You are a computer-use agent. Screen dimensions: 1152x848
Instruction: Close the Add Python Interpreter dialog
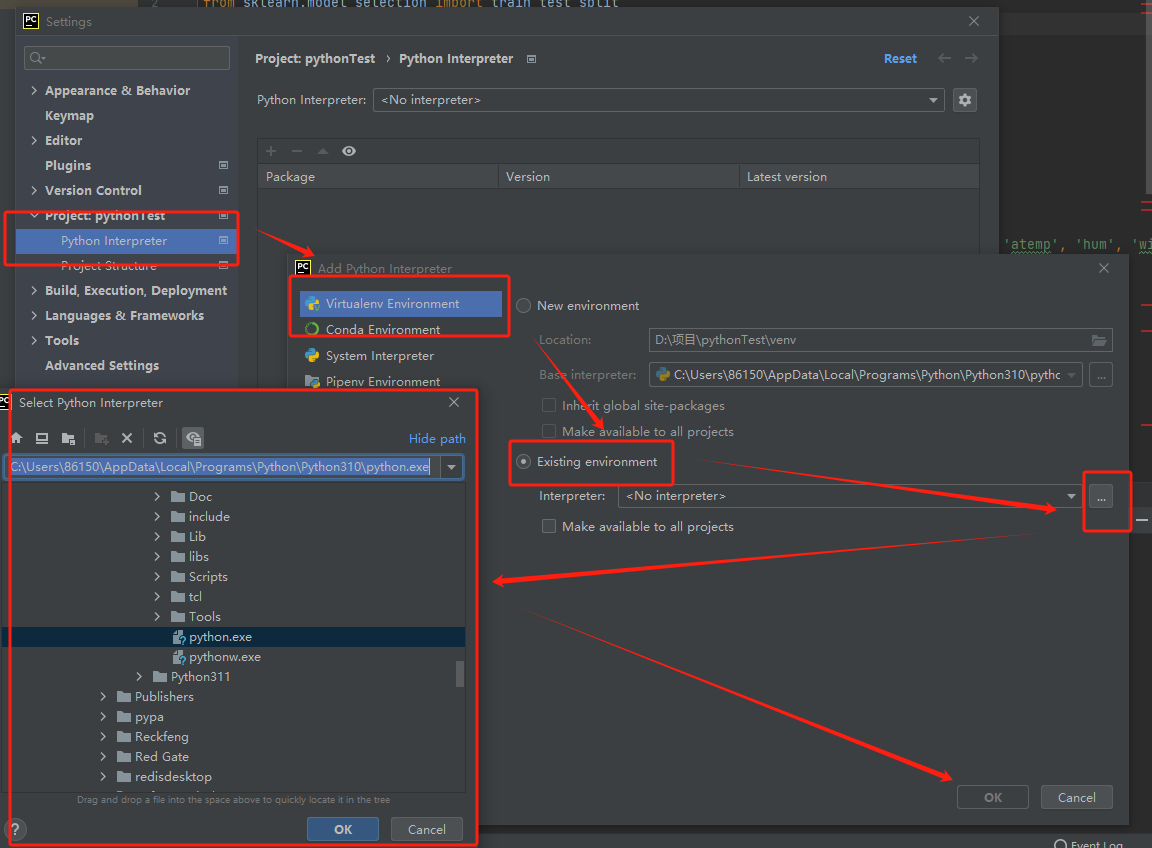coord(1104,268)
